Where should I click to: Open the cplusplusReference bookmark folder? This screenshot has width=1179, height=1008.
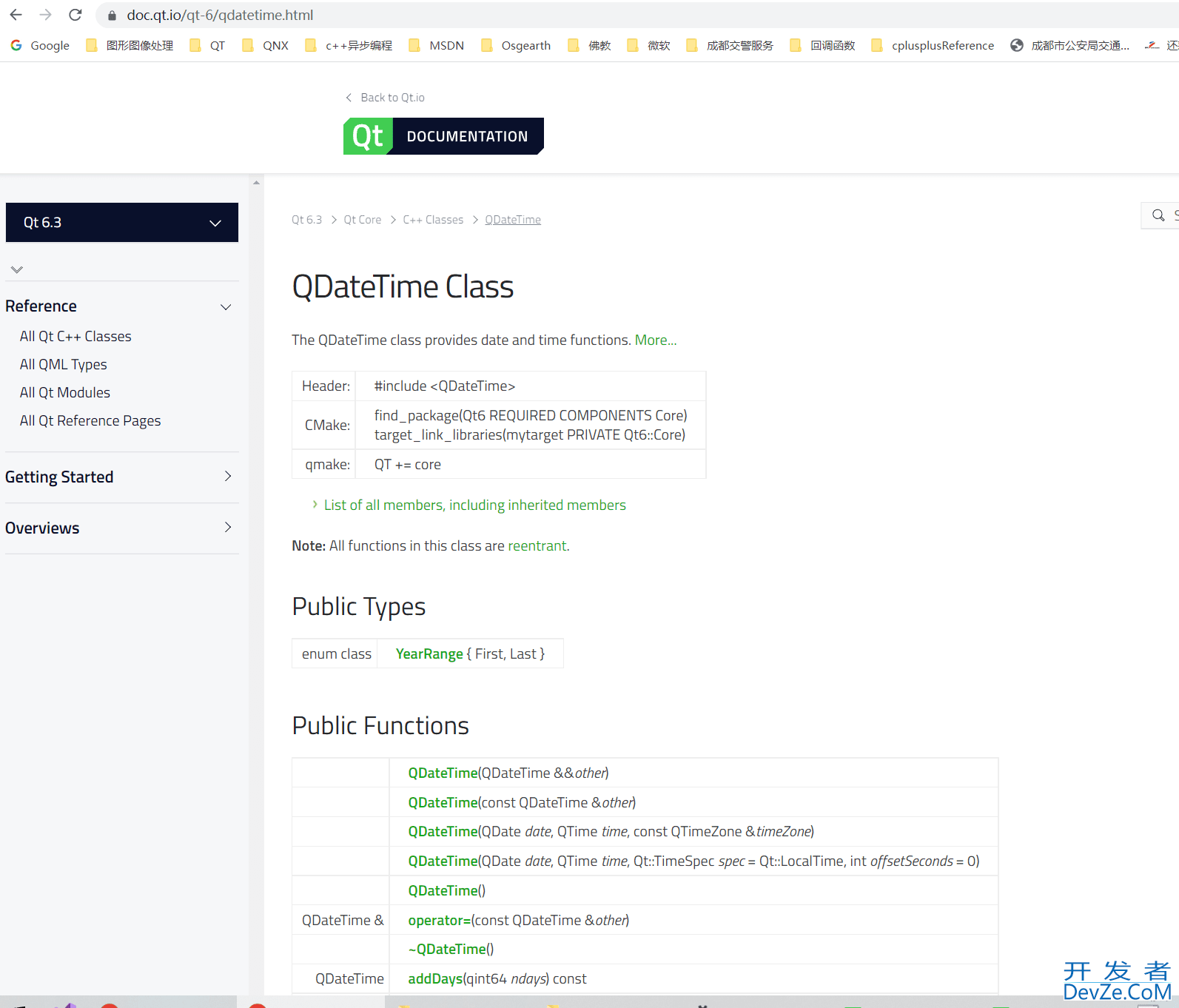click(933, 45)
